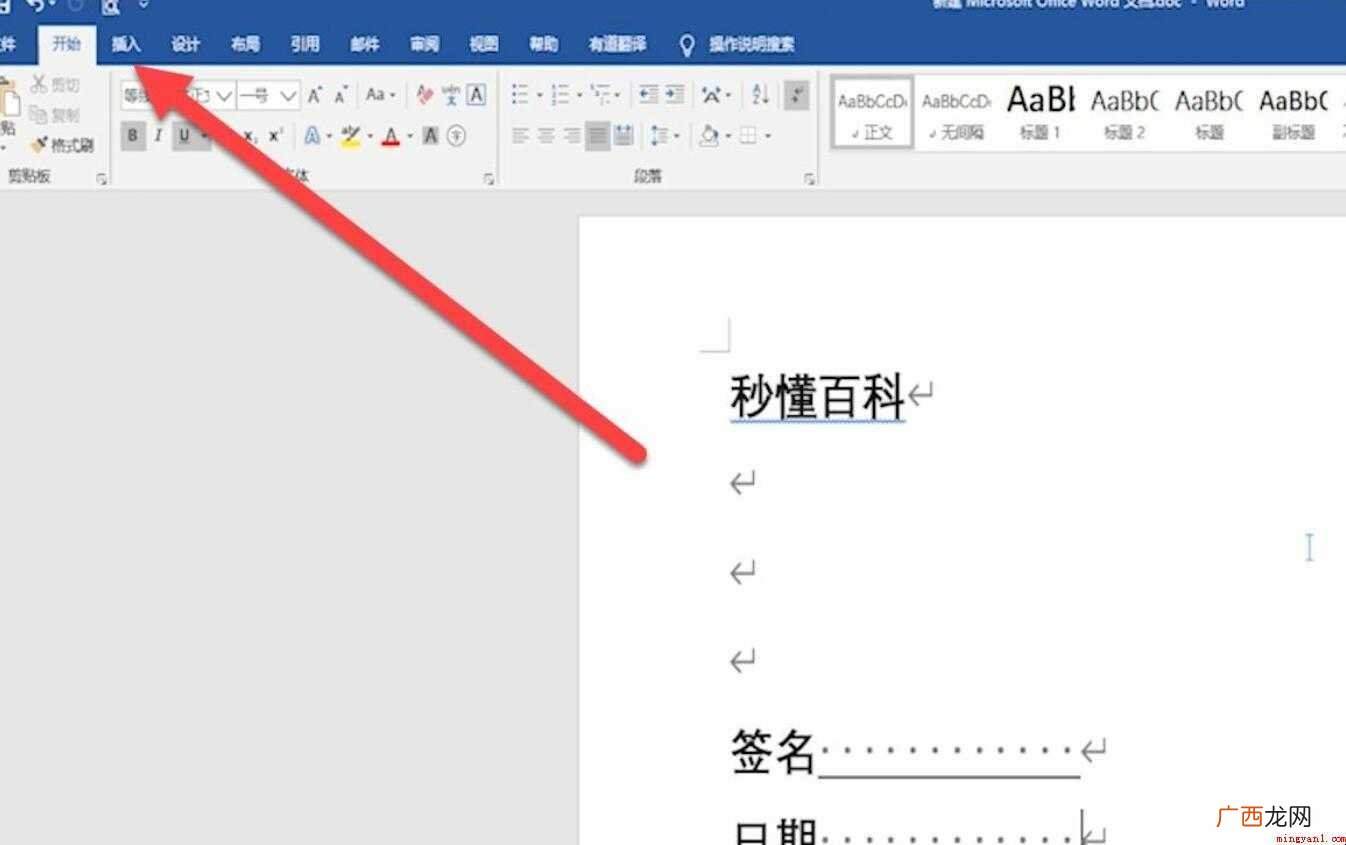
Task: Apply the 副标题 (Subtitle) style
Action: click(1293, 113)
